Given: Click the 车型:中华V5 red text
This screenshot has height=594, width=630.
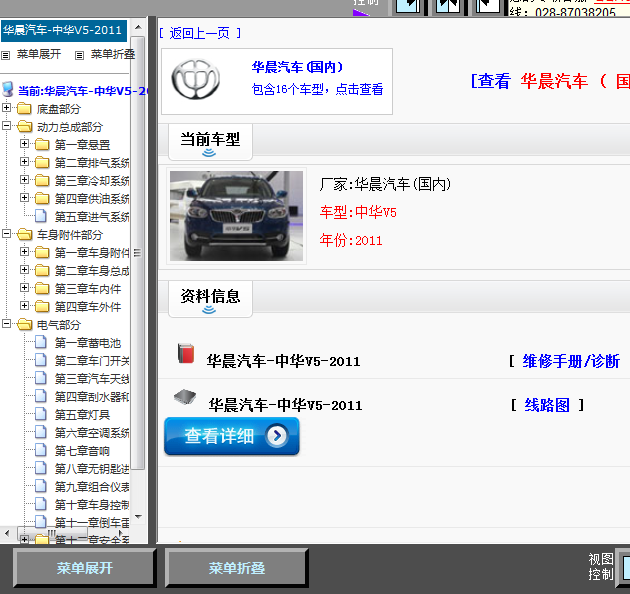Looking at the screenshot, I should (x=358, y=212).
